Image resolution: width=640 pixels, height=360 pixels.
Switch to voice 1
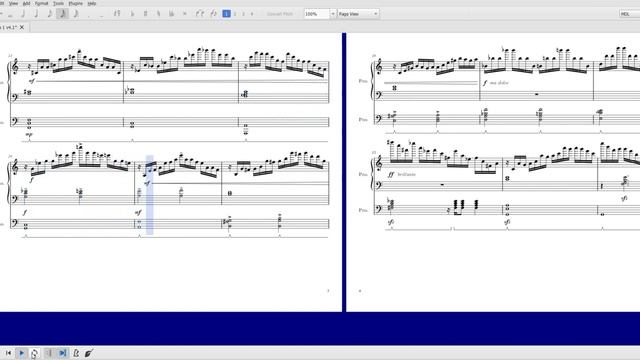click(227, 14)
